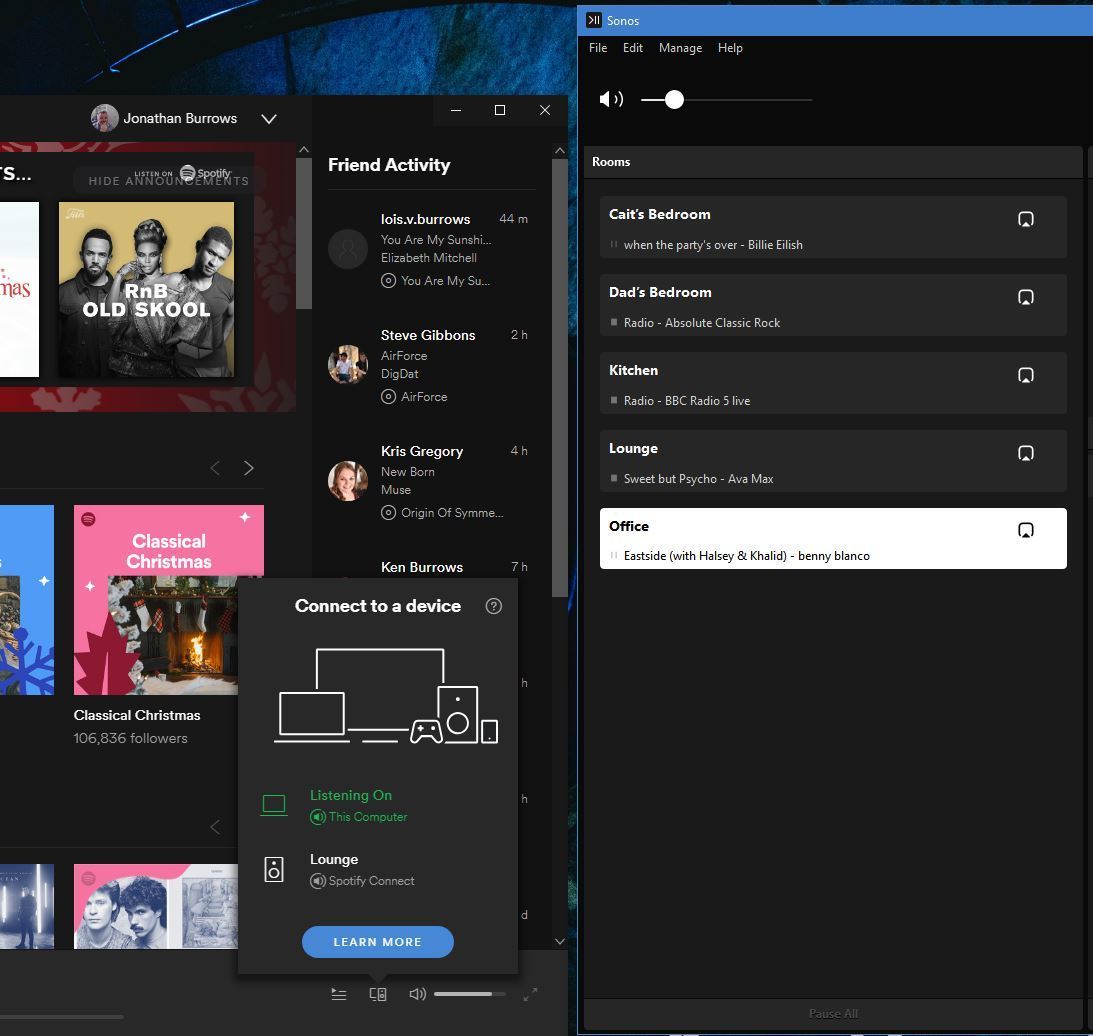
Task: Toggle group button for Office room
Action: point(1025,530)
